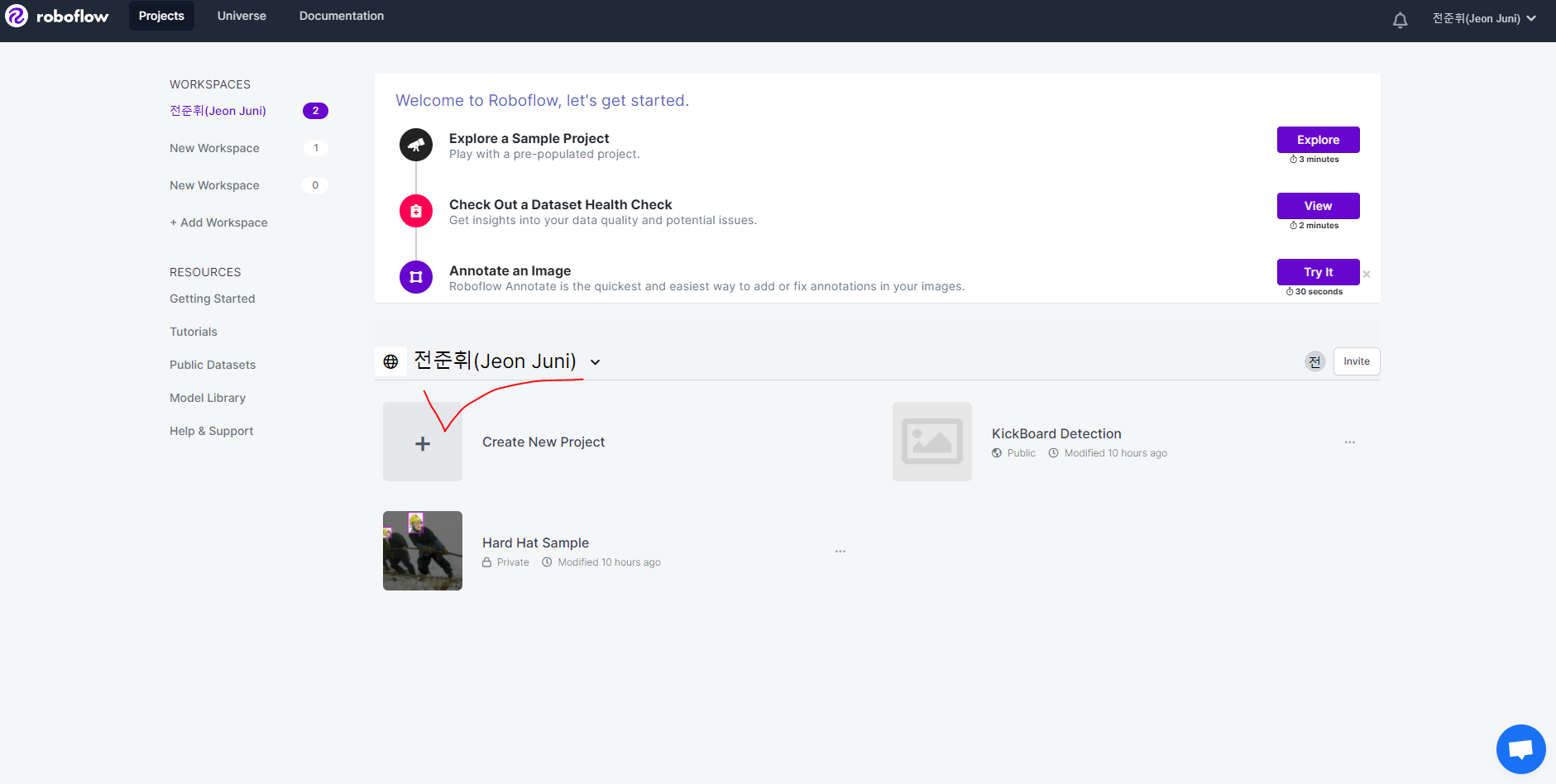This screenshot has height=784, width=1556.
Task: Click the Roboflow logo icon
Action: tap(17, 16)
